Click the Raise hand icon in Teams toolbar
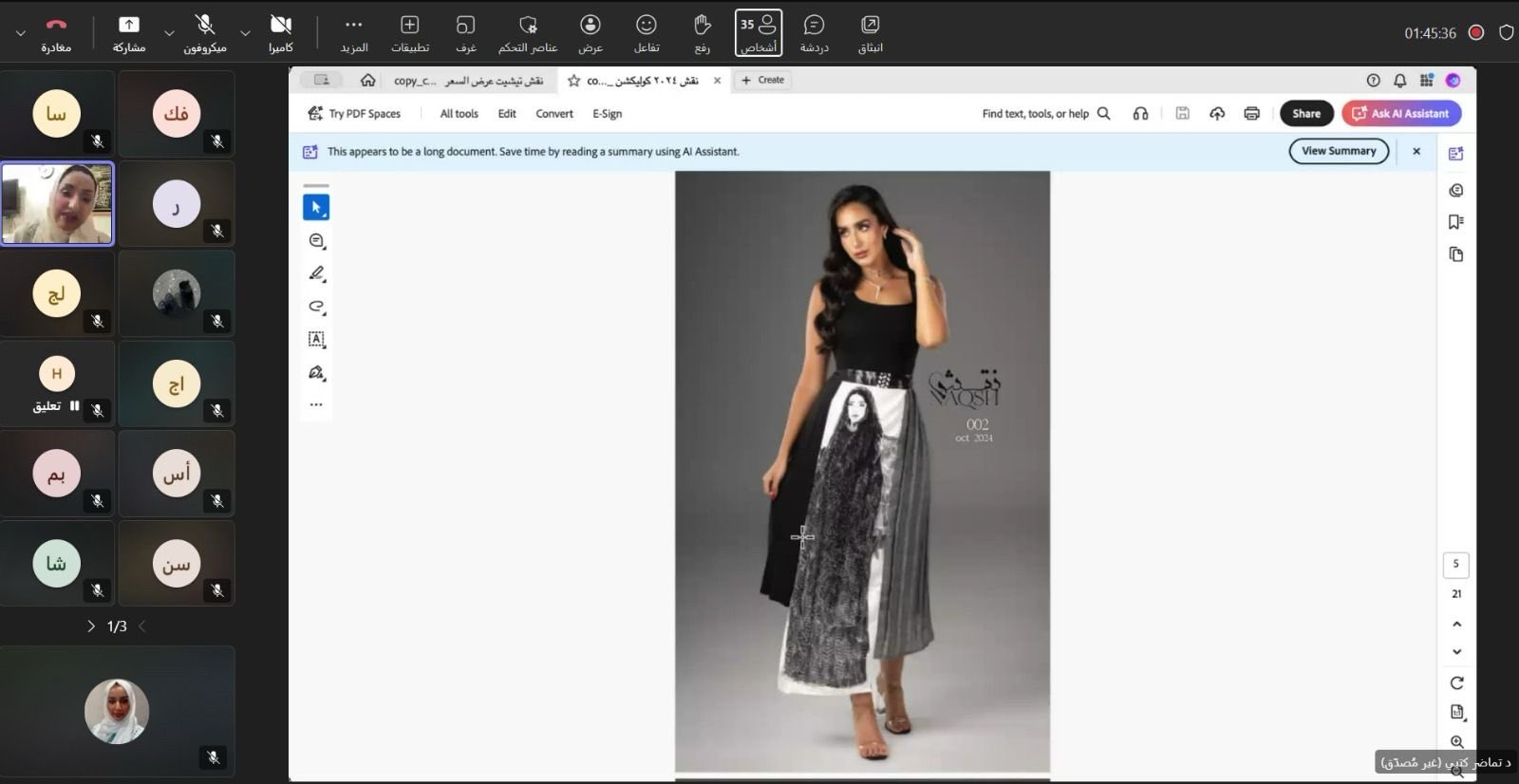This screenshot has width=1519, height=784. tap(702, 32)
